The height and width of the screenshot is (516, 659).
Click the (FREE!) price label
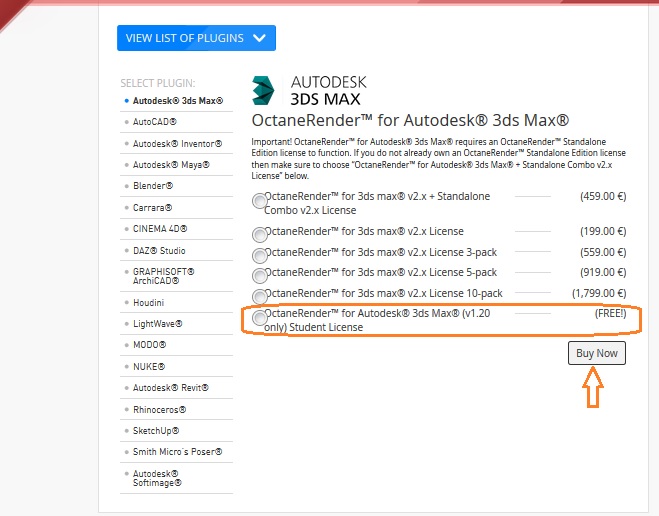pos(610,313)
